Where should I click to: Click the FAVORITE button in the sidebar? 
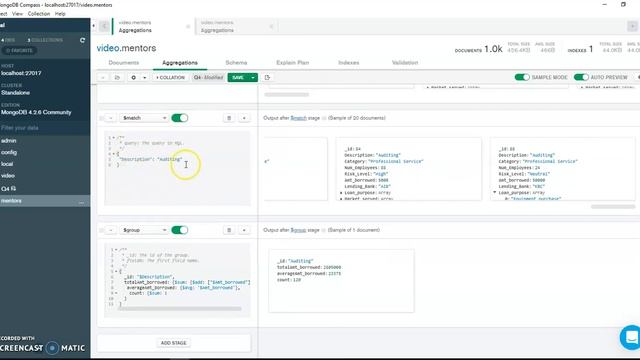(19, 51)
